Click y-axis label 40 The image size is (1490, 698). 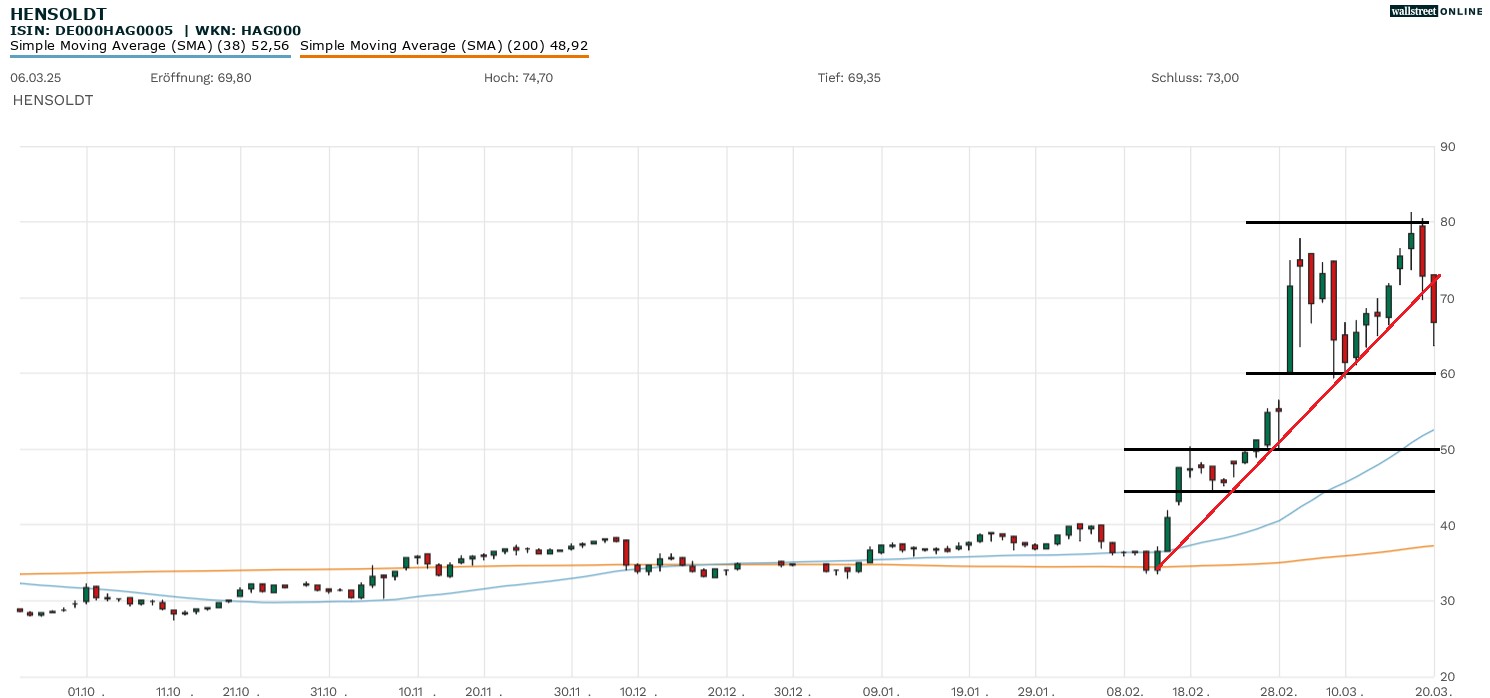pos(1447,525)
